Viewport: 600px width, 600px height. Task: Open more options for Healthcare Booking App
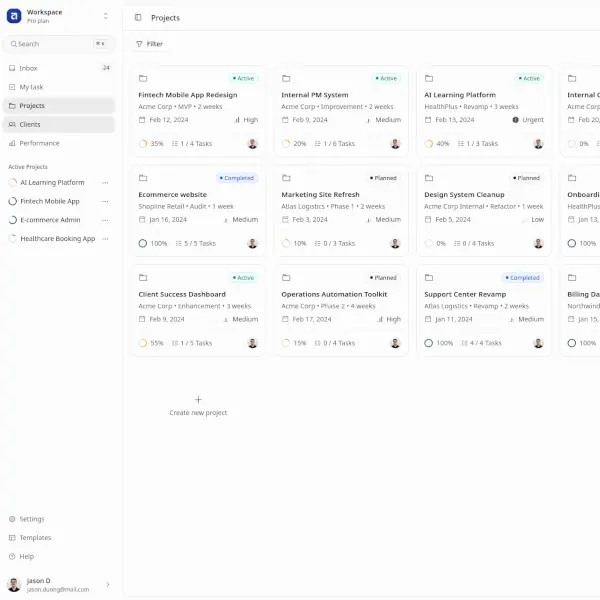[105, 239]
